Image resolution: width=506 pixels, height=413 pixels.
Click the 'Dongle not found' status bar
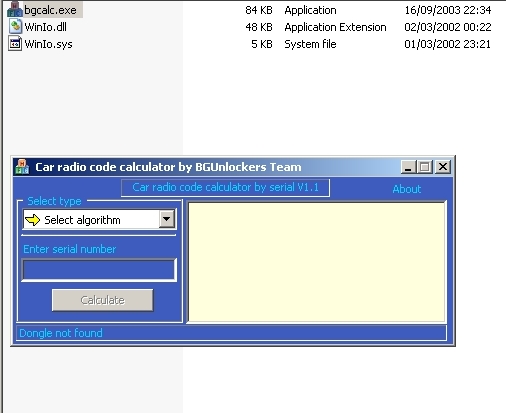tap(231, 333)
